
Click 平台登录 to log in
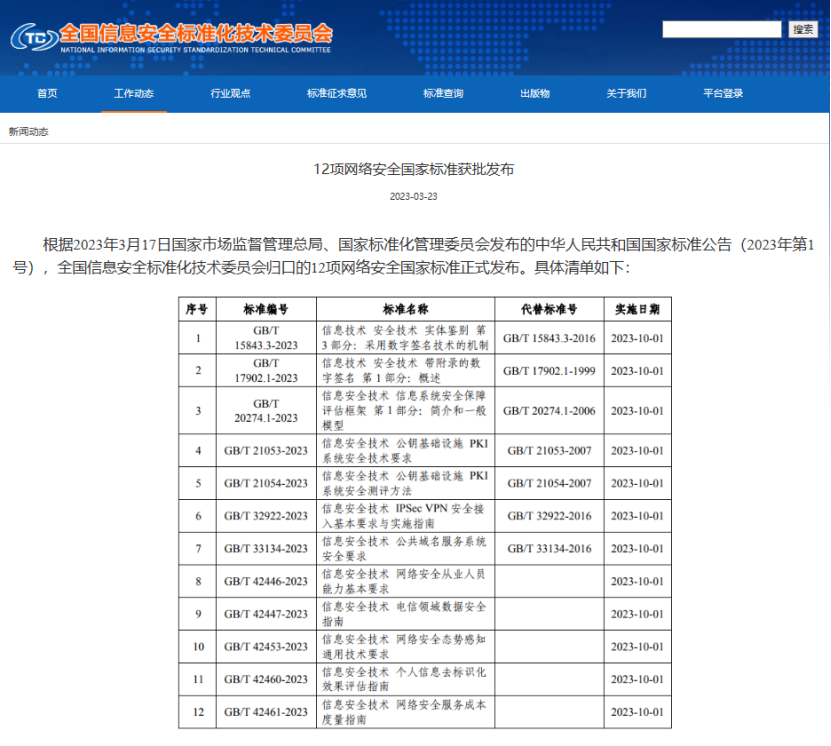coord(724,93)
